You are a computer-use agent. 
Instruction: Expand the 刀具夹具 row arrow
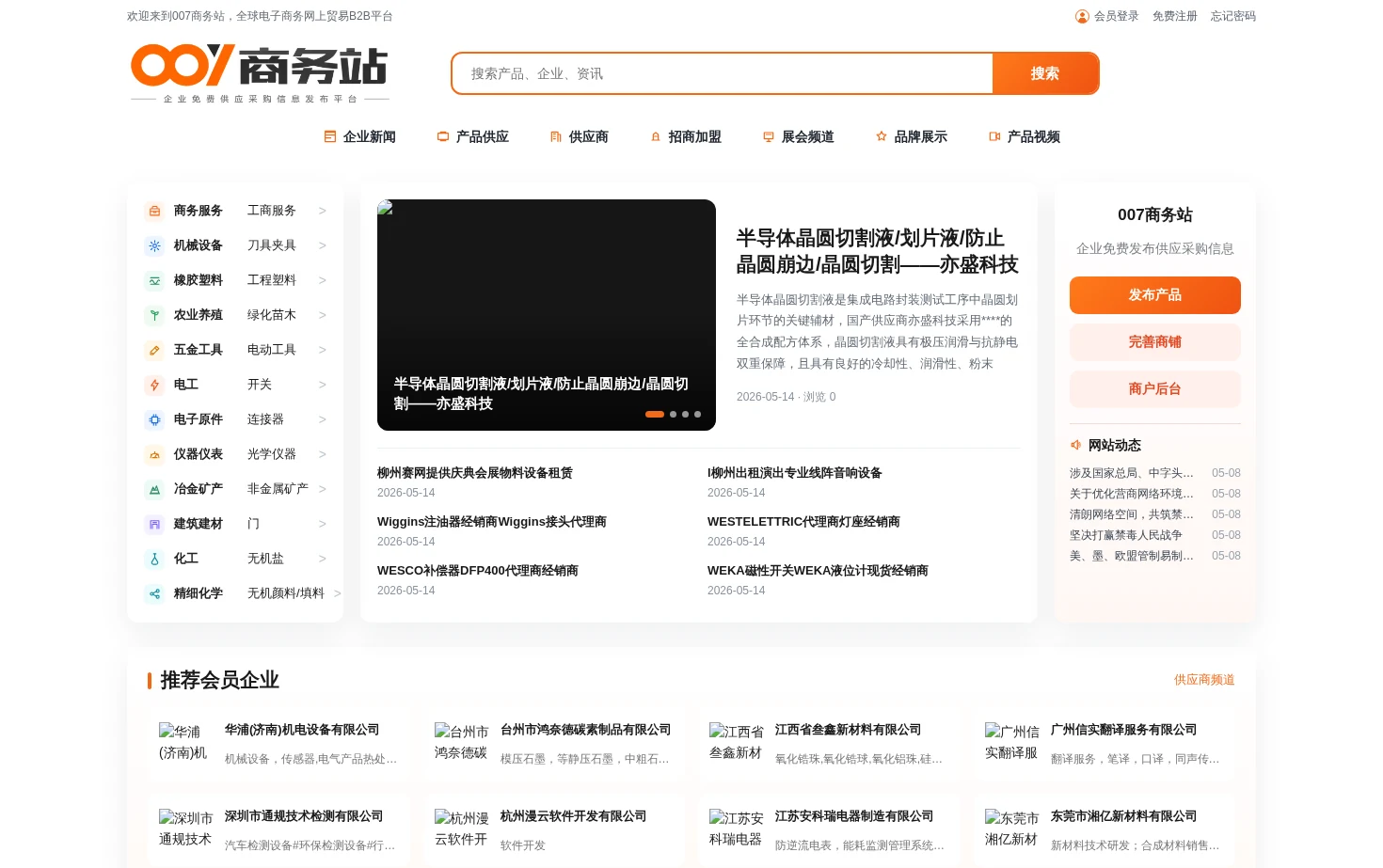pyautogui.click(x=322, y=245)
